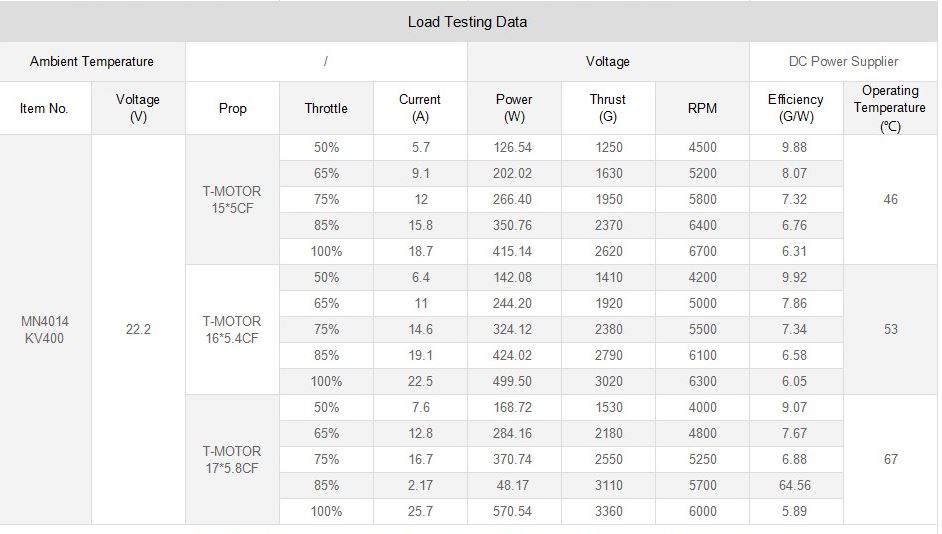
Task: Select the Throttle column header
Action: point(326,108)
